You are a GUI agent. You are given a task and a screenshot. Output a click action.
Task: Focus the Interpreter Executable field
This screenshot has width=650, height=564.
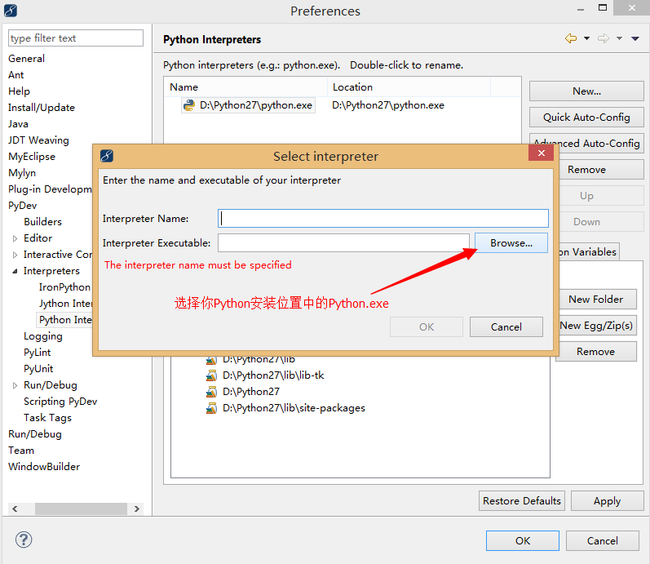344,243
